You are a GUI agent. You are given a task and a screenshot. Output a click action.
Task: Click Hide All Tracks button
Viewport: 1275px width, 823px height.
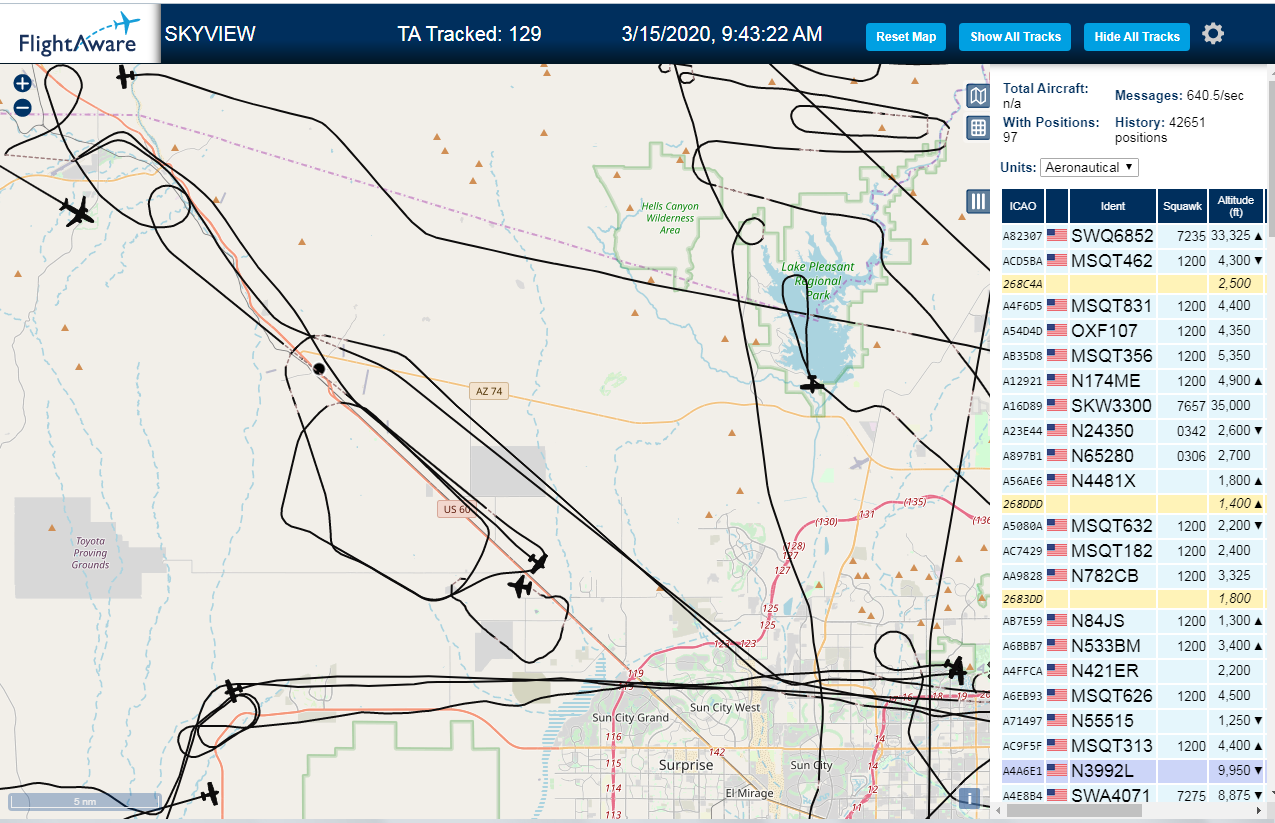[x=1137, y=37]
